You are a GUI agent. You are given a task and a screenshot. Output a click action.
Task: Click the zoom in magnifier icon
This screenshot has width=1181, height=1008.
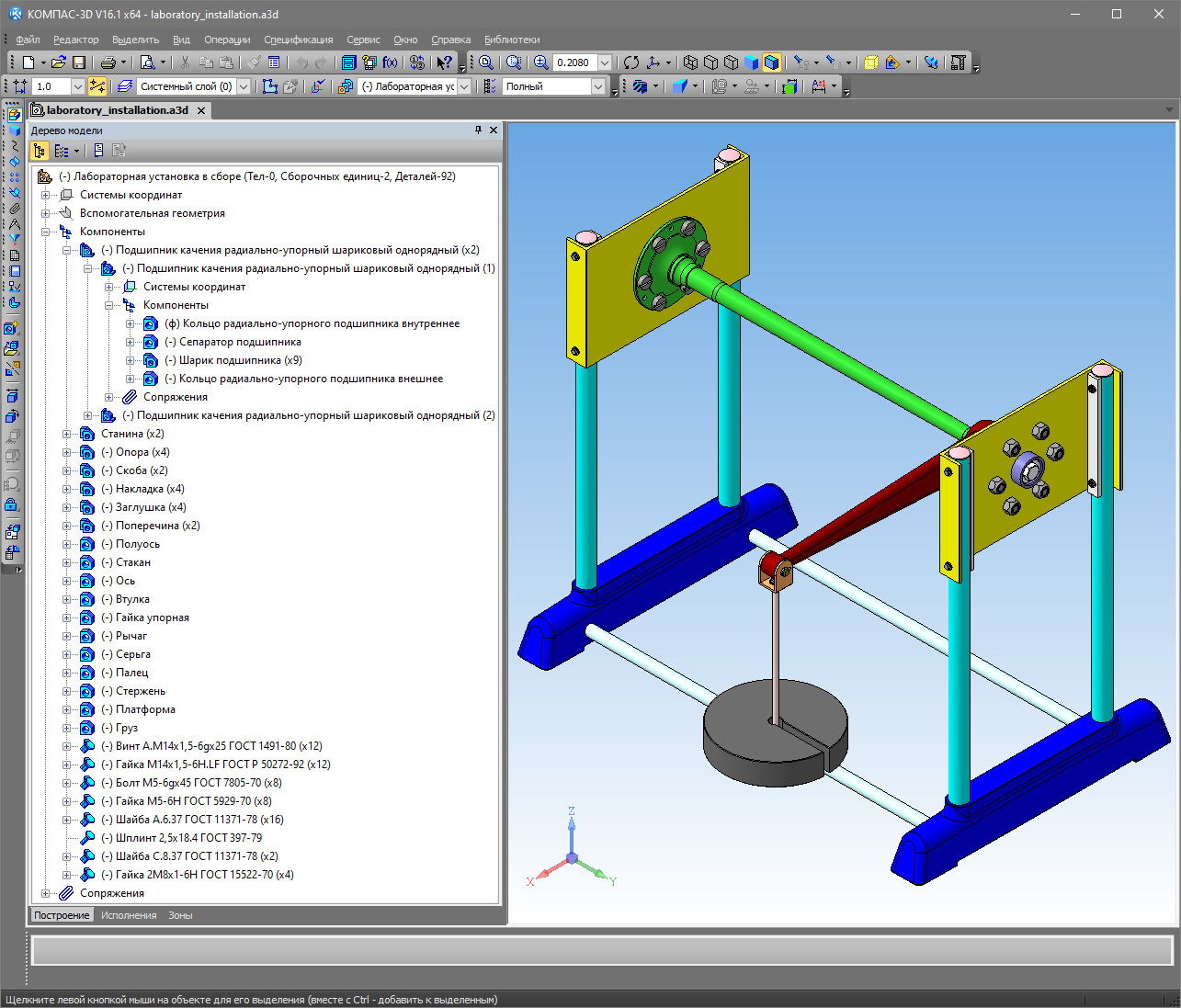click(541, 62)
